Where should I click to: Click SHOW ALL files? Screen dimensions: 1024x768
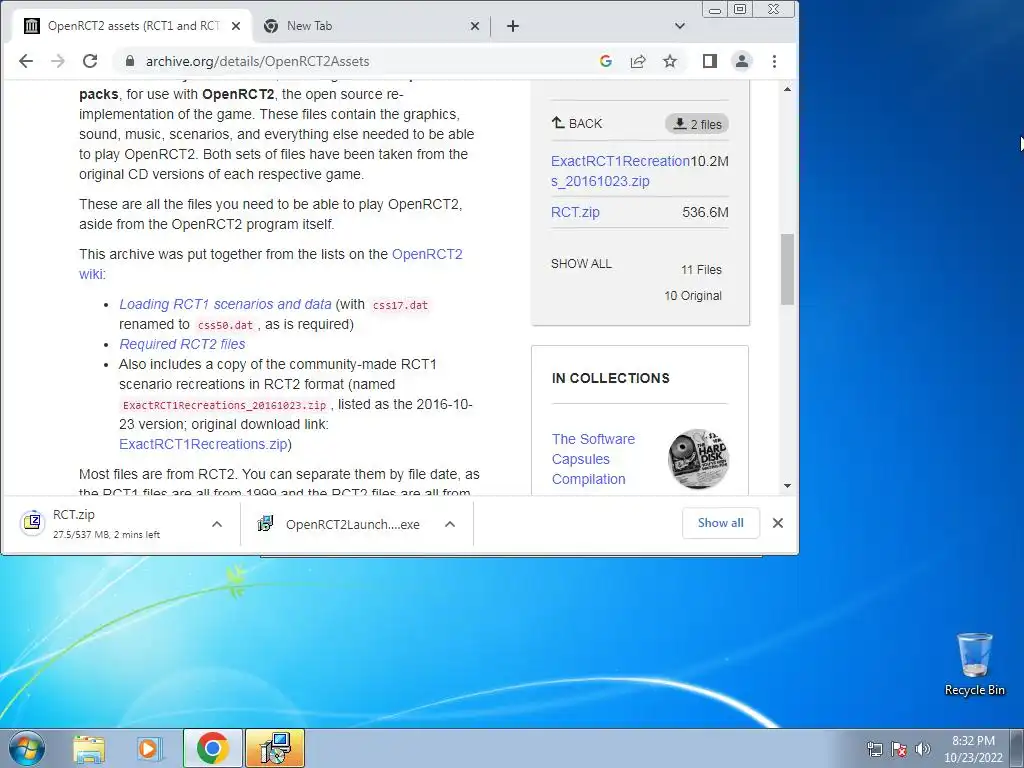click(x=581, y=264)
